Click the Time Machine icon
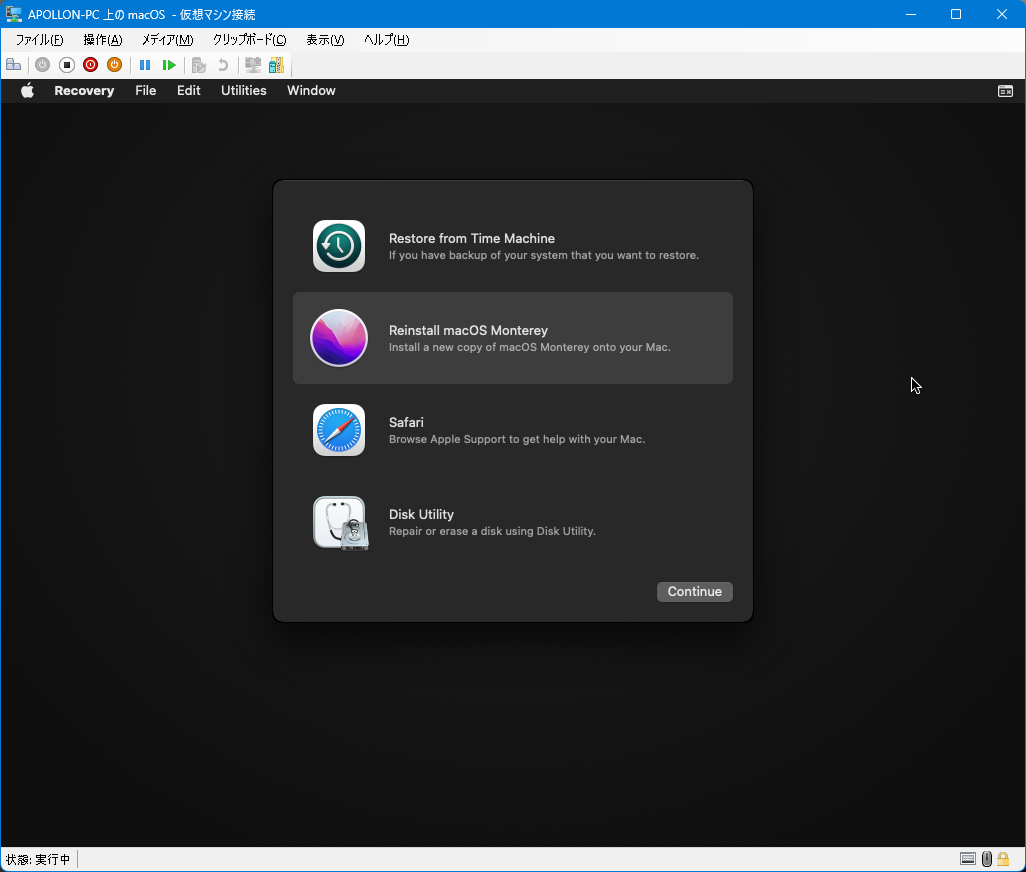 click(x=339, y=246)
